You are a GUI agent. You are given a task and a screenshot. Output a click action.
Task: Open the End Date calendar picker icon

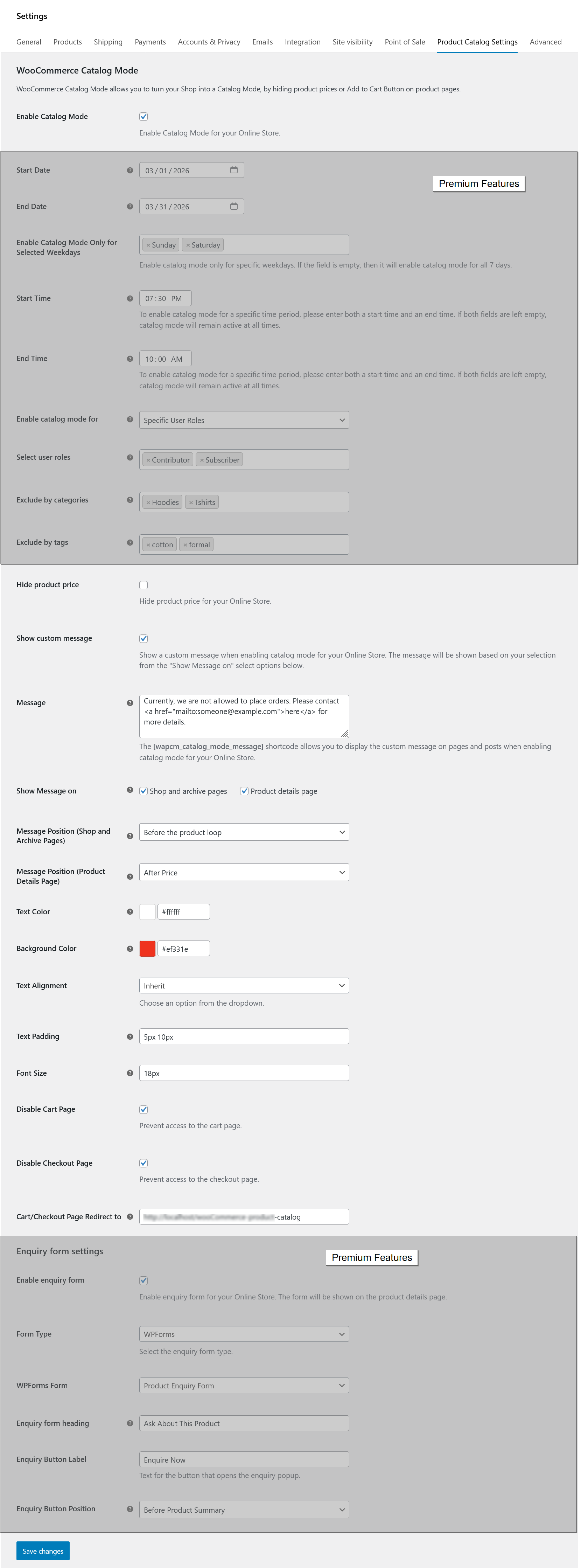233,206
